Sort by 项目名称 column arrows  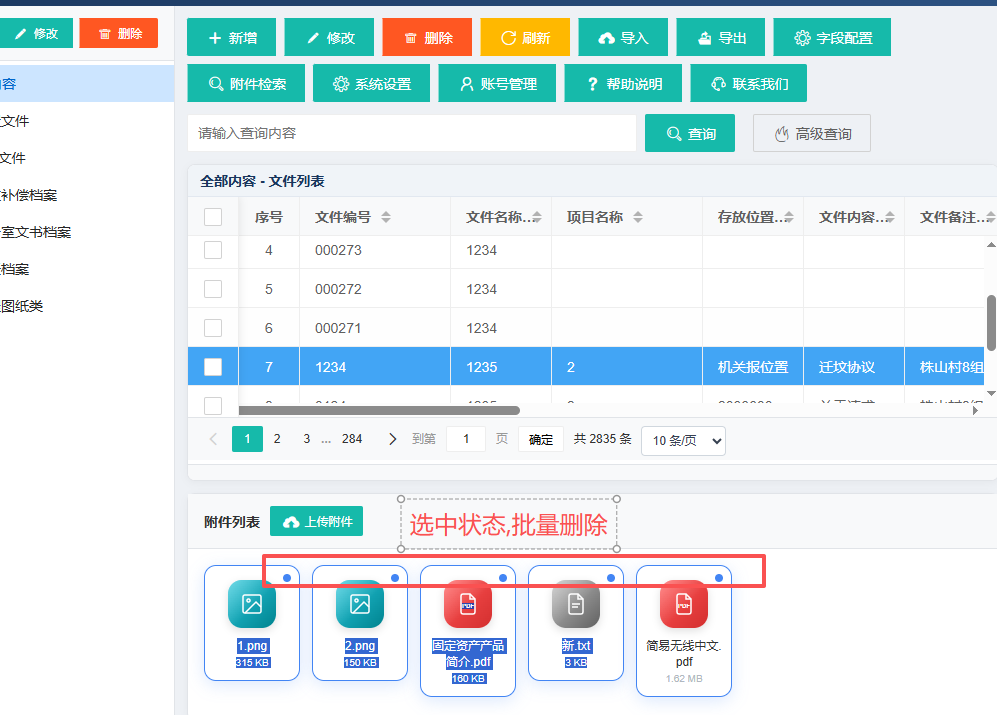(x=638, y=217)
